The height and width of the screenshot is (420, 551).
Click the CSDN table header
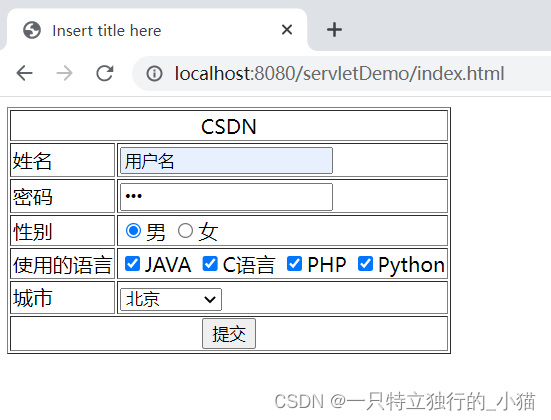[229, 127]
